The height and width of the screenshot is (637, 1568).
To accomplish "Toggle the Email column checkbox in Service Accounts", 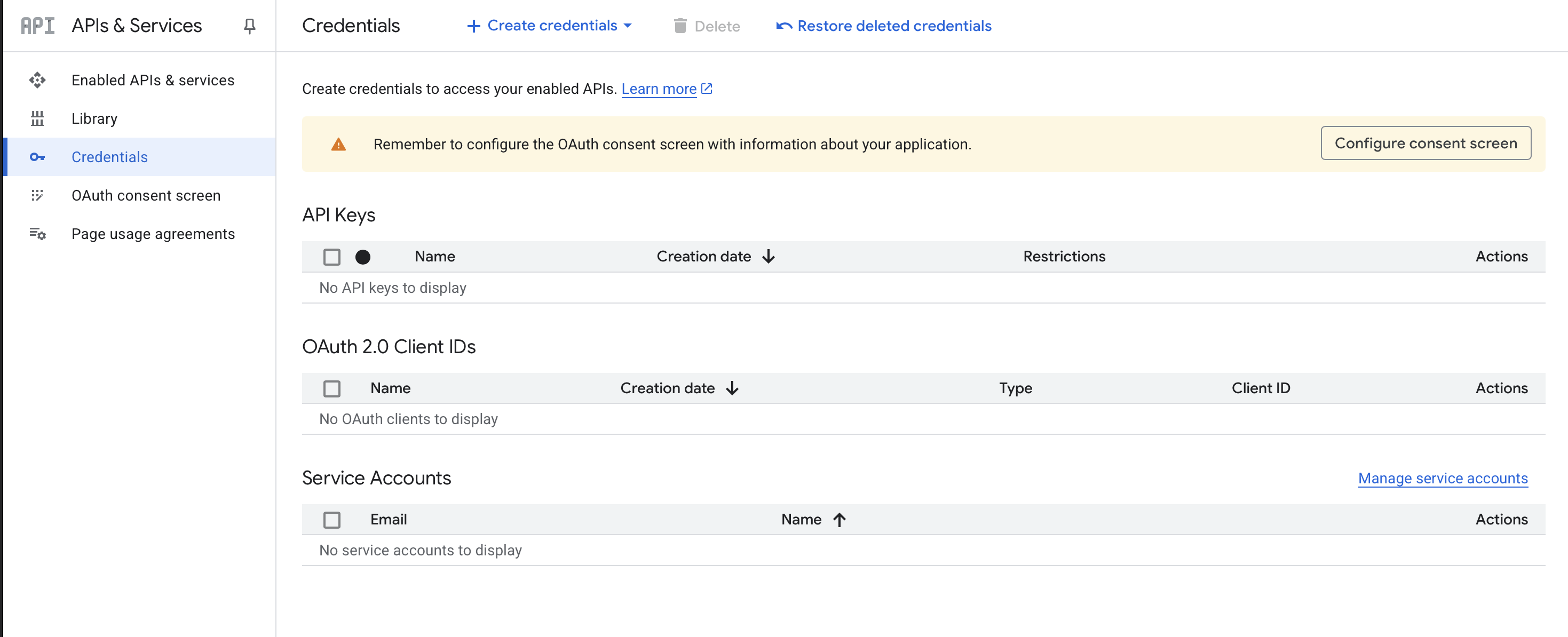I will point(332,520).
